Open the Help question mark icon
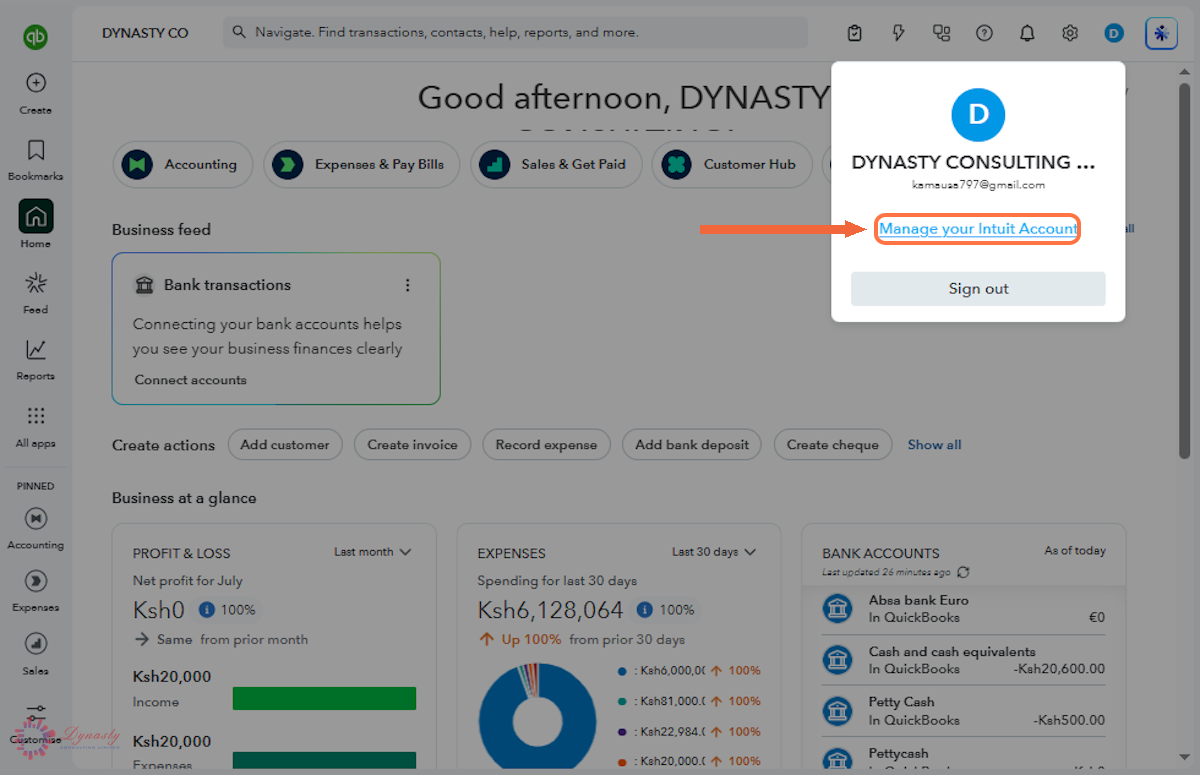This screenshot has width=1200, height=775. (984, 33)
